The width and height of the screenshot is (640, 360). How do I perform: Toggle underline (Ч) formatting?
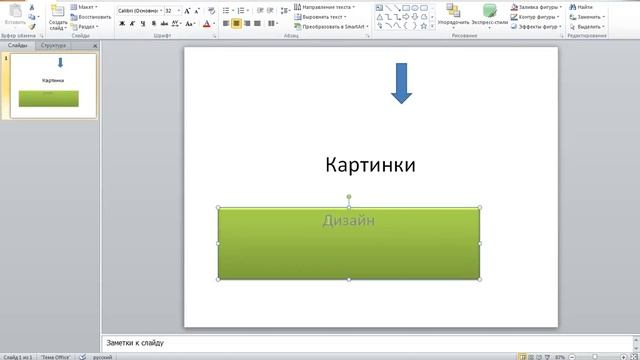(143, 24)
